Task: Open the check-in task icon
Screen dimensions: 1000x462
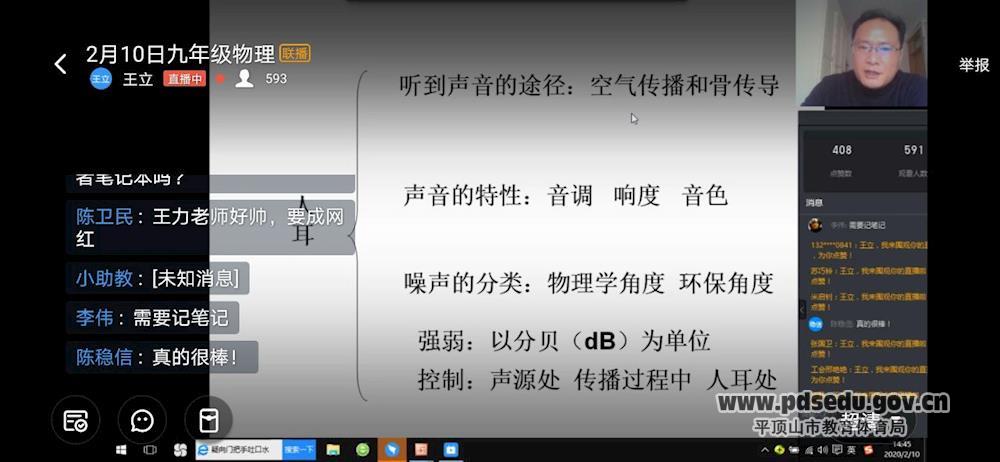Action: 76,420
